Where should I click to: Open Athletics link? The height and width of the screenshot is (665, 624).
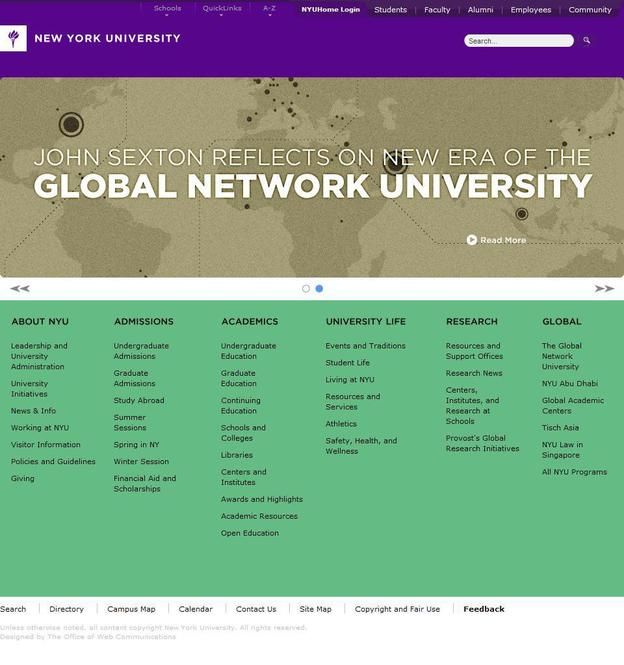[341, 424]
